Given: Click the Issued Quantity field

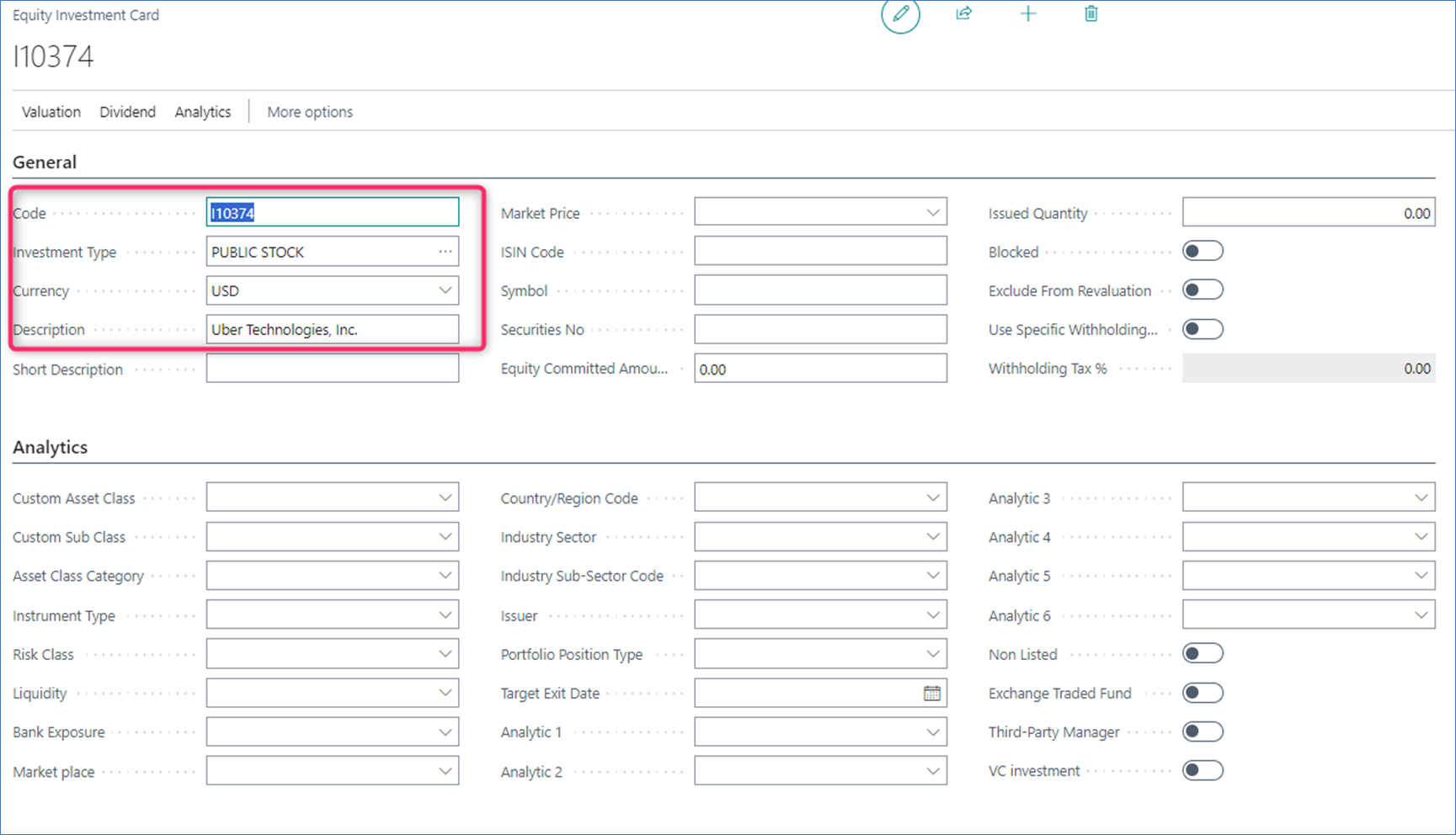Looking at the screenshot, I should [x=1309, y=213].
